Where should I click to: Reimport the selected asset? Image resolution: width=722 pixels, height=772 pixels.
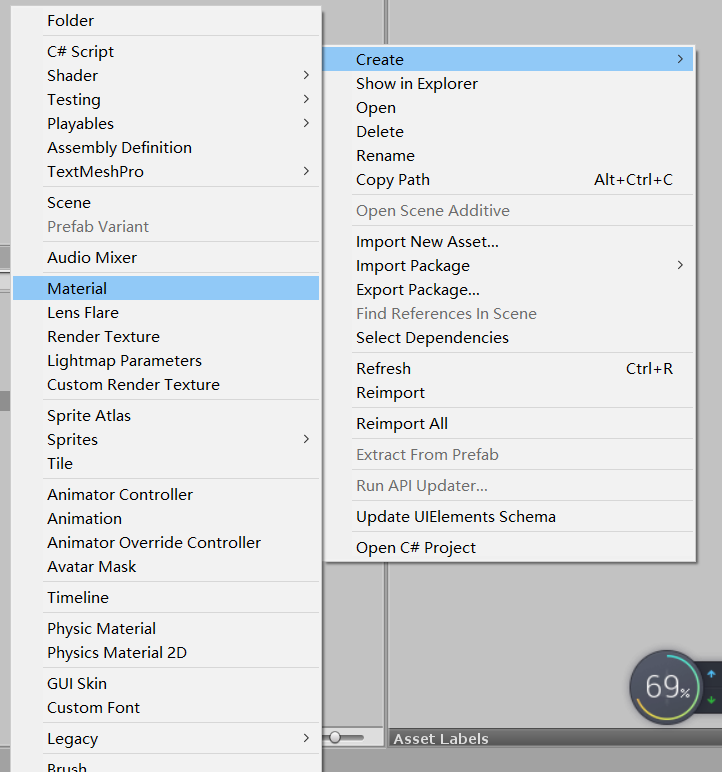click(509, 393)
